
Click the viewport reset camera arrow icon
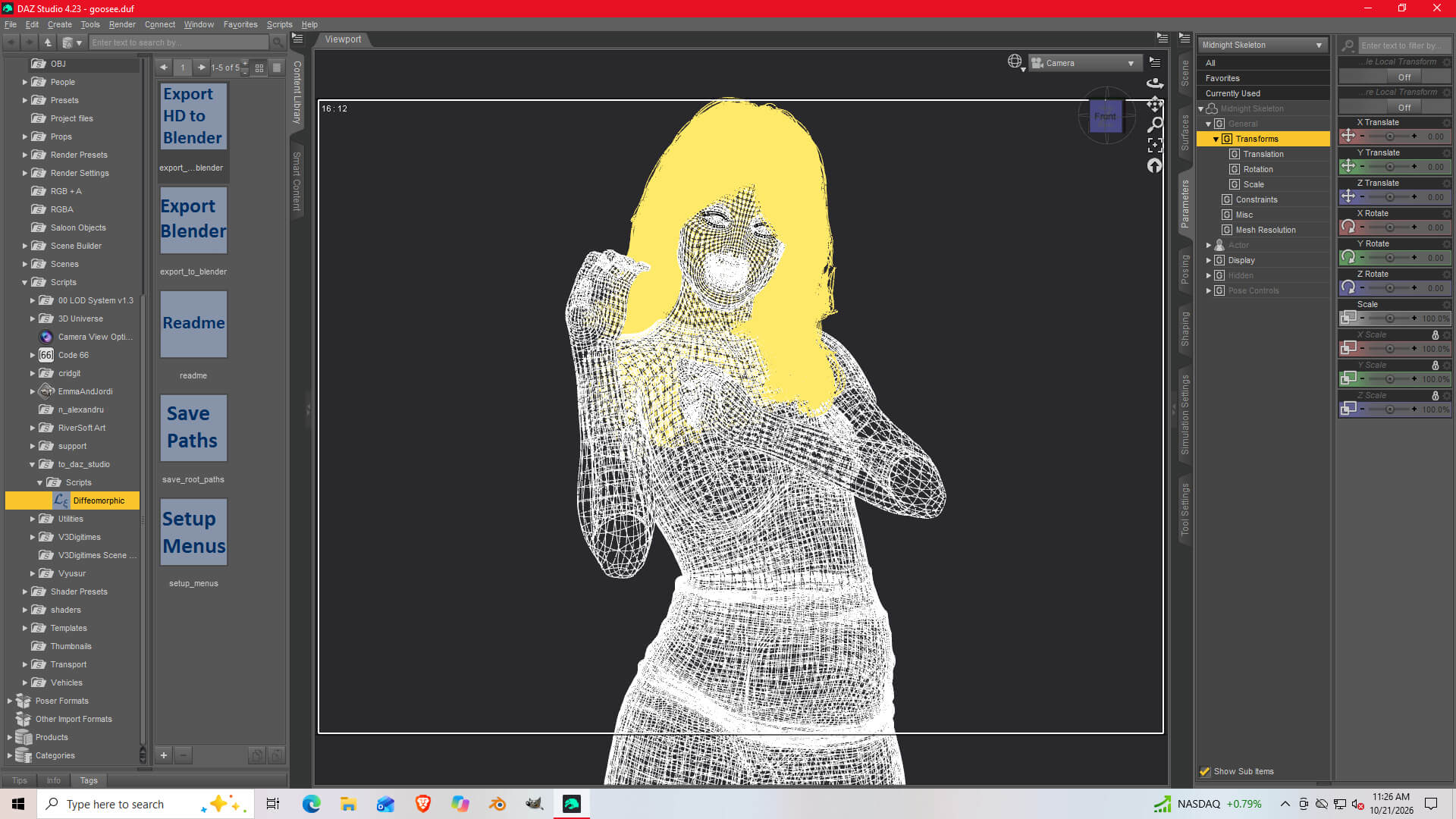point(1154,165)
